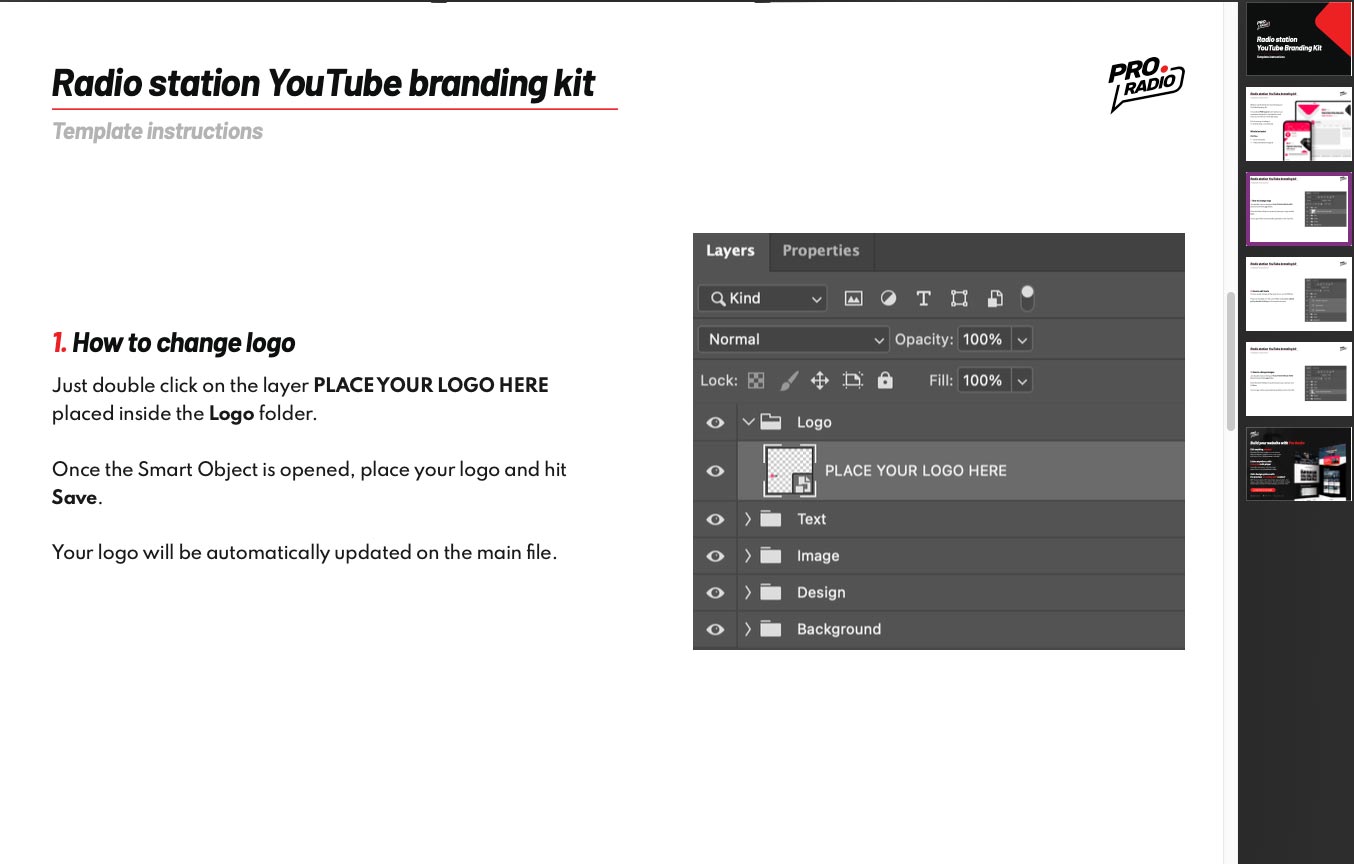The image size is (1354, 864).
Task: Click the pixel layer filter icon
Action: point(853,298)
